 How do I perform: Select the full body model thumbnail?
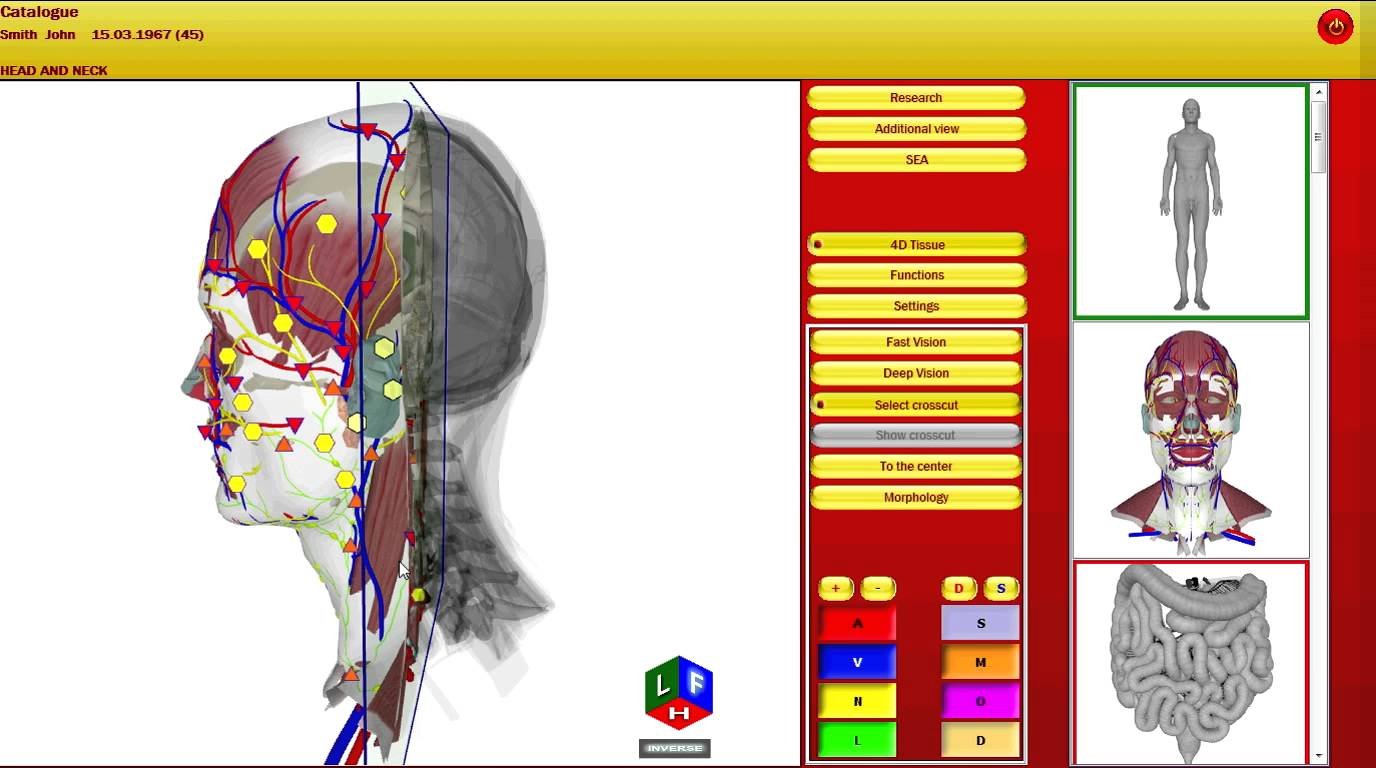click(1190, 202)
